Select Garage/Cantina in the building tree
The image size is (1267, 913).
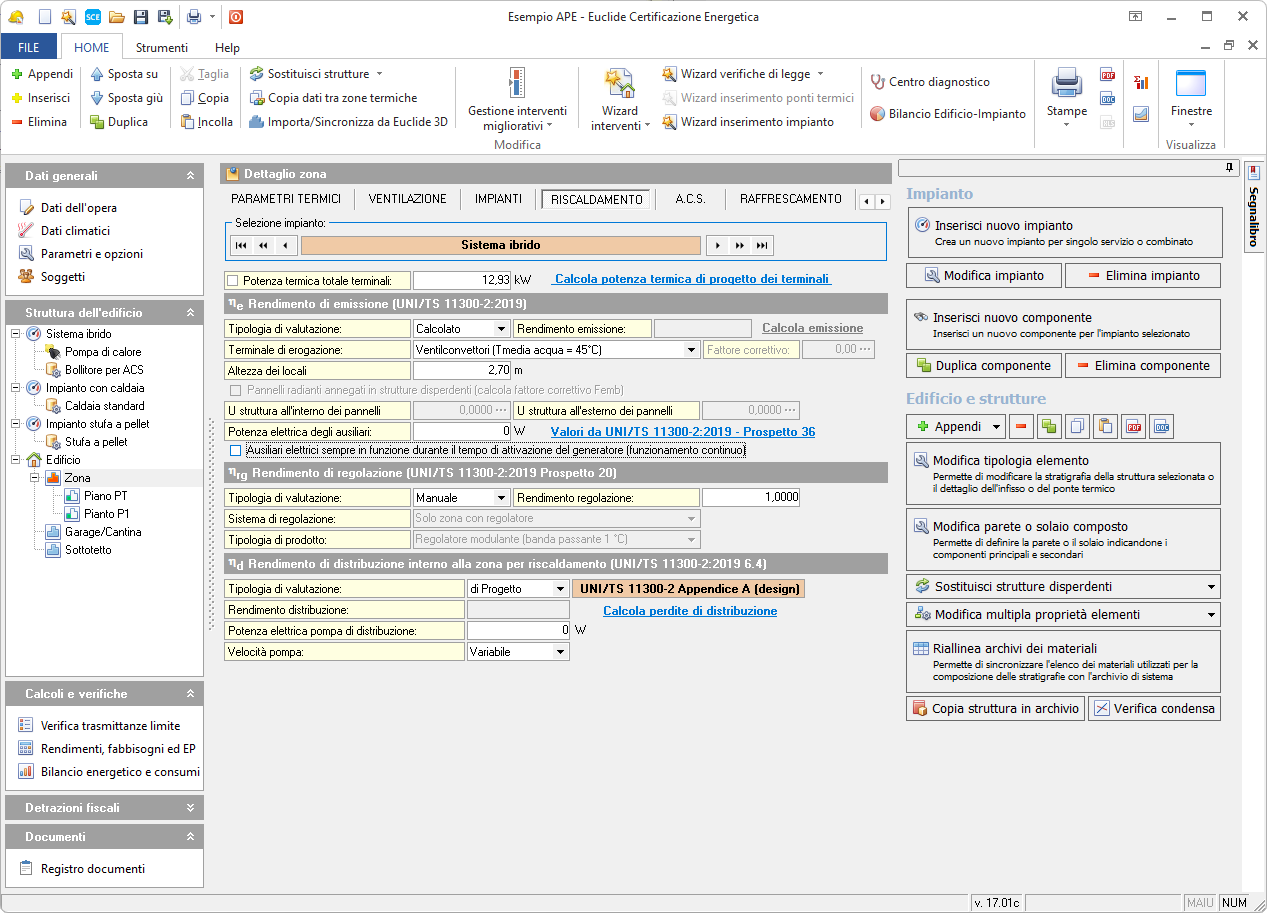pos(102,532)
